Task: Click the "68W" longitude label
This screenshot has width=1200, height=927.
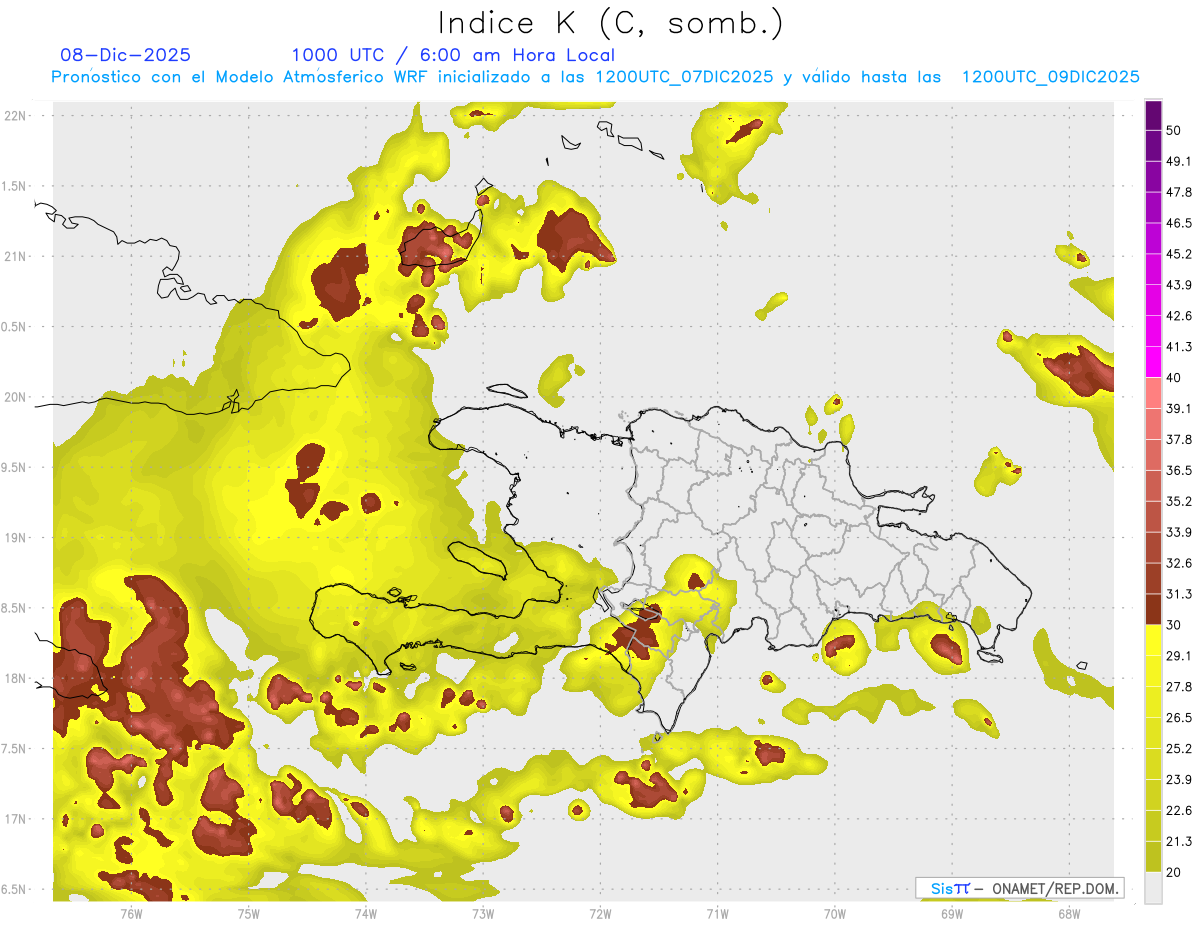Action: pyautogui.click(x=1068, y=913)
